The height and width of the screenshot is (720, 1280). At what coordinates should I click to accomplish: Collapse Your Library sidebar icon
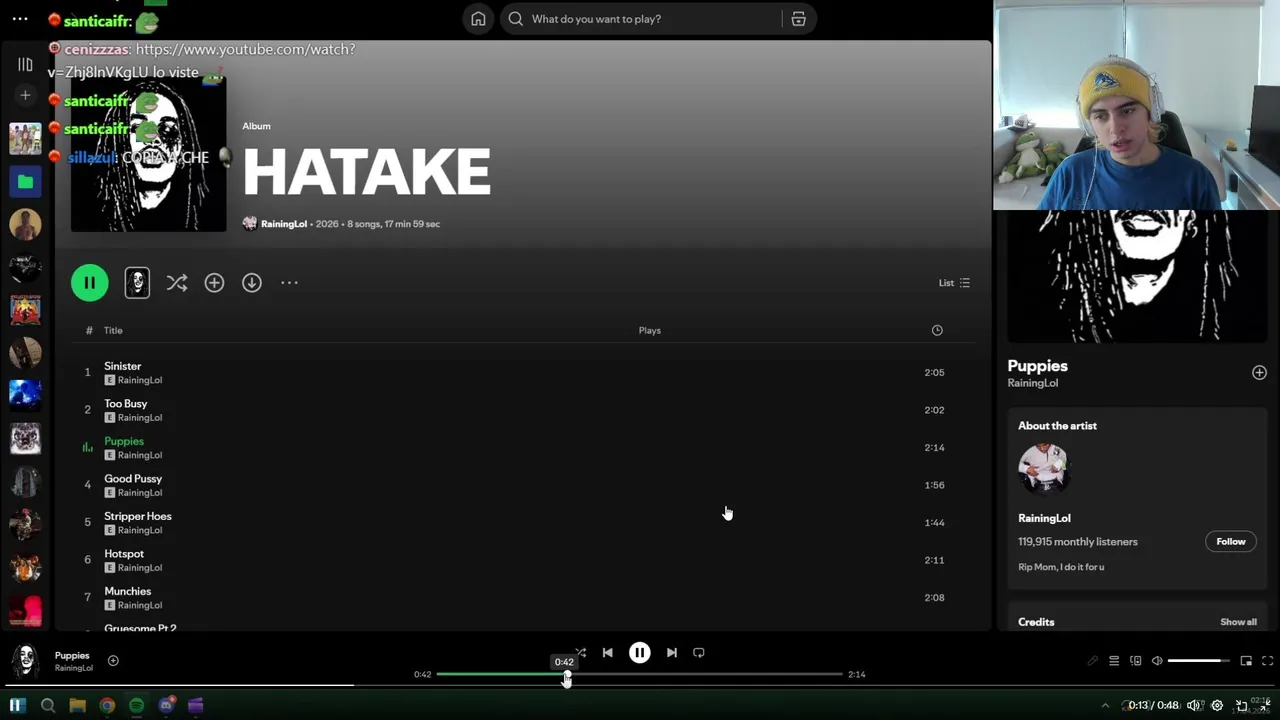click(x=25, y=65)
